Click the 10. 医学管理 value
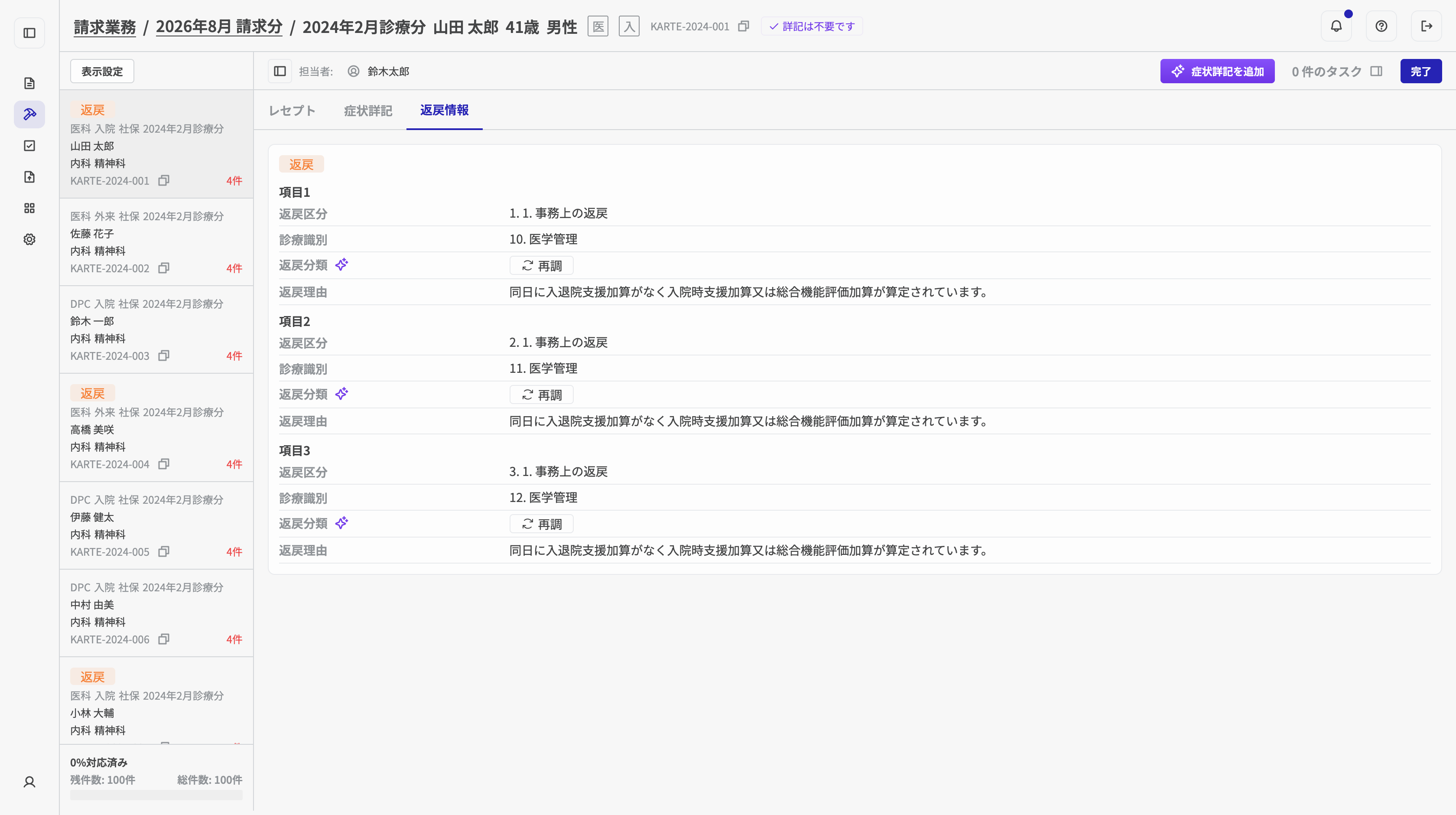 click(543, 239)
